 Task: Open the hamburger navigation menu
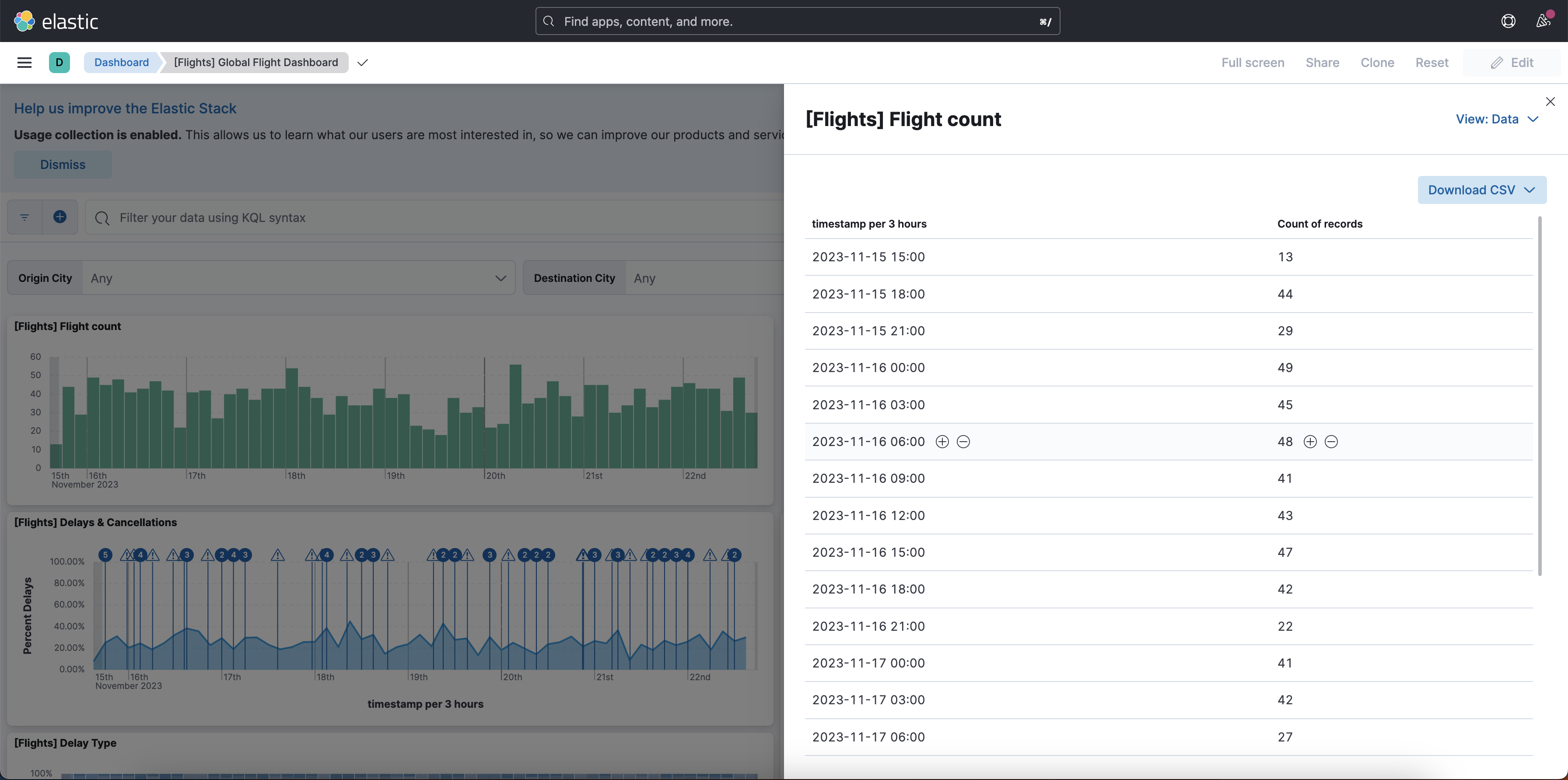click(x=24, y=63)
